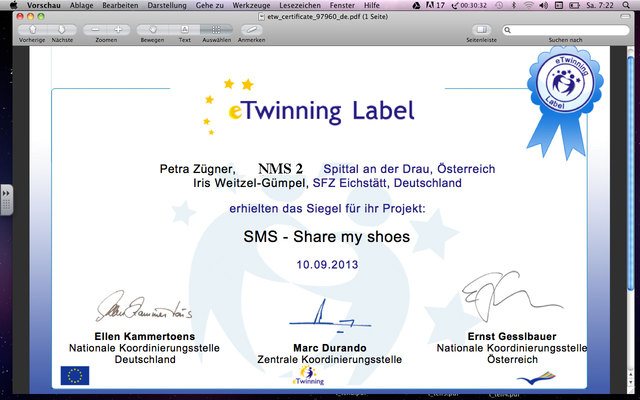Go to the previous page (Vorherige)
The width and height of the screenshot is (640, 400).
coord(32,30)
